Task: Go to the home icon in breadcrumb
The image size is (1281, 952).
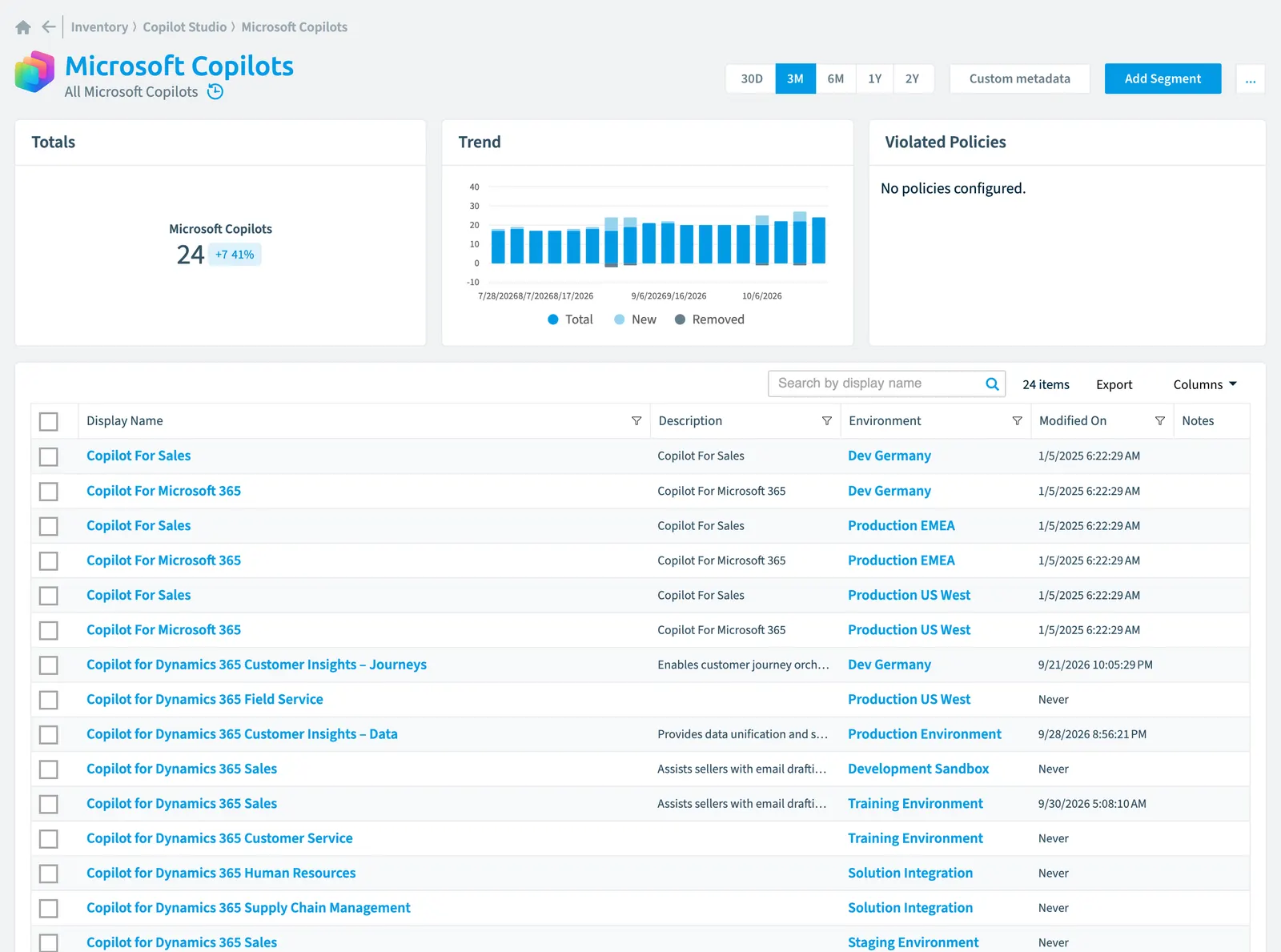Action: click(x=23, y=27)
